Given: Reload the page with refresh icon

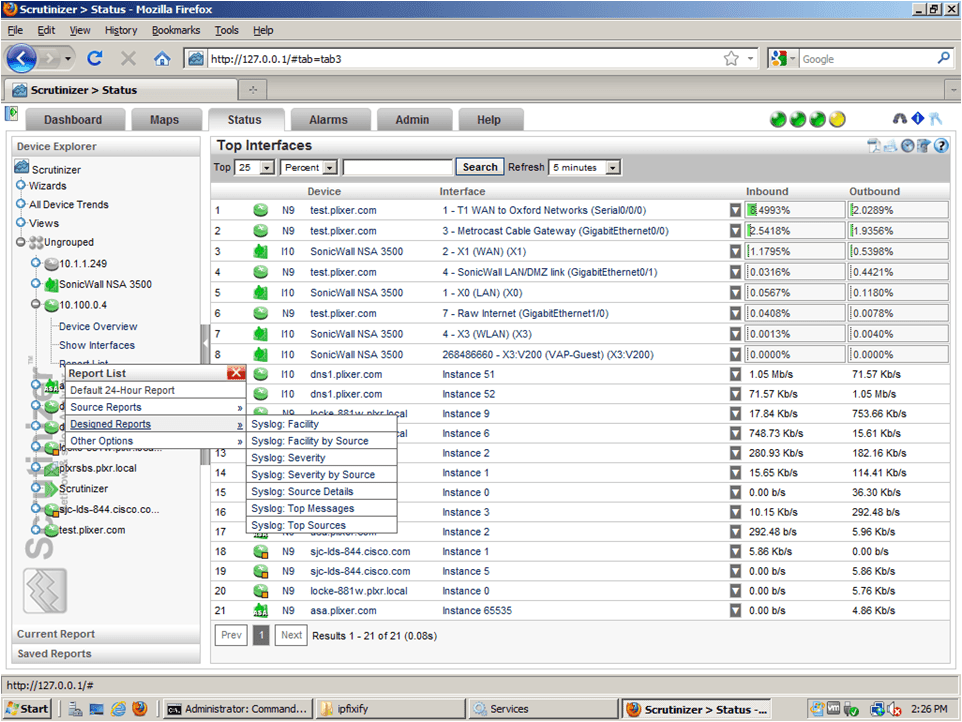Looking at the screenshot, I should (x=94, y=58).
